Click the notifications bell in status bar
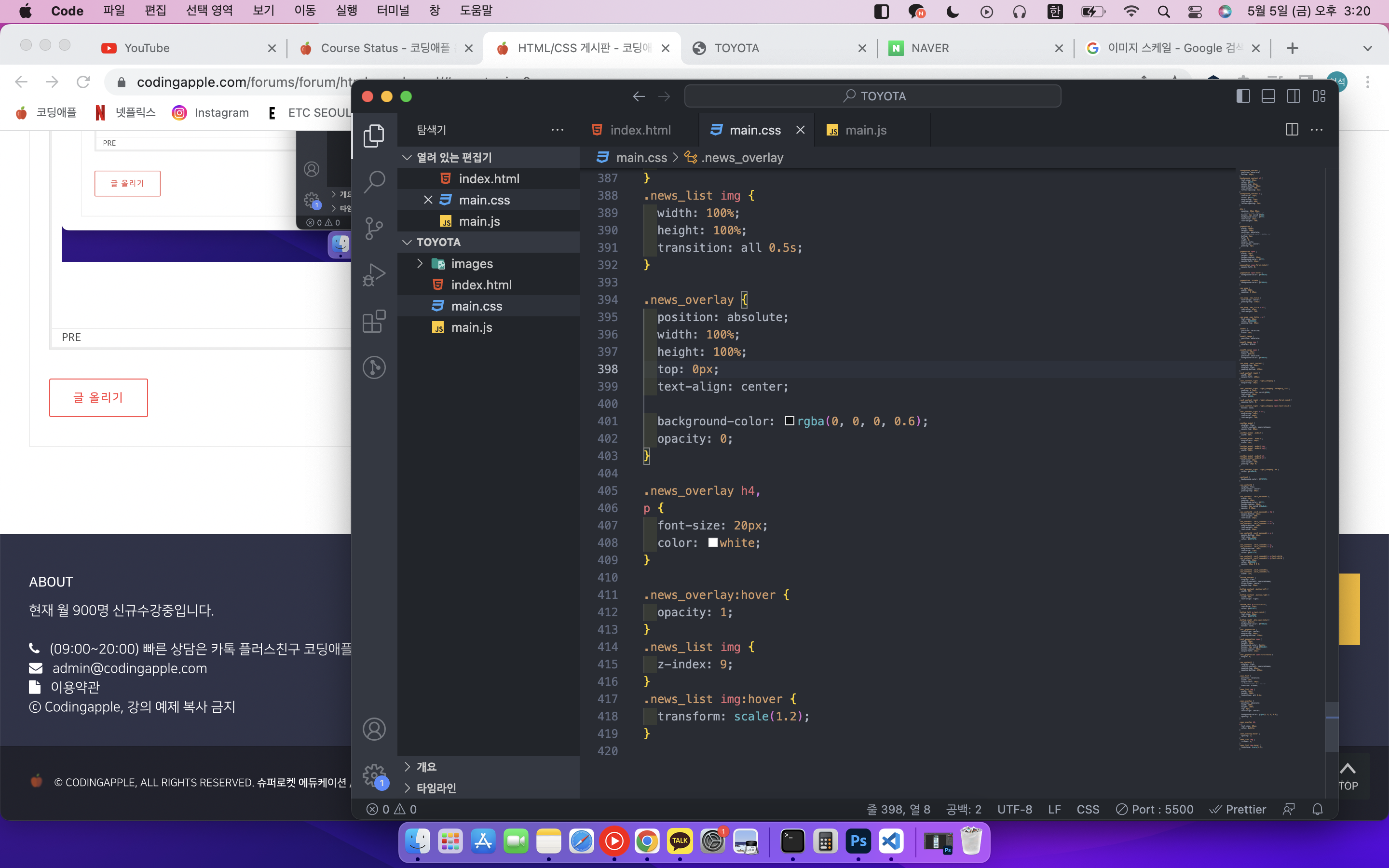Screen dimensions: 1389x868 click(x=1318, y=810)
